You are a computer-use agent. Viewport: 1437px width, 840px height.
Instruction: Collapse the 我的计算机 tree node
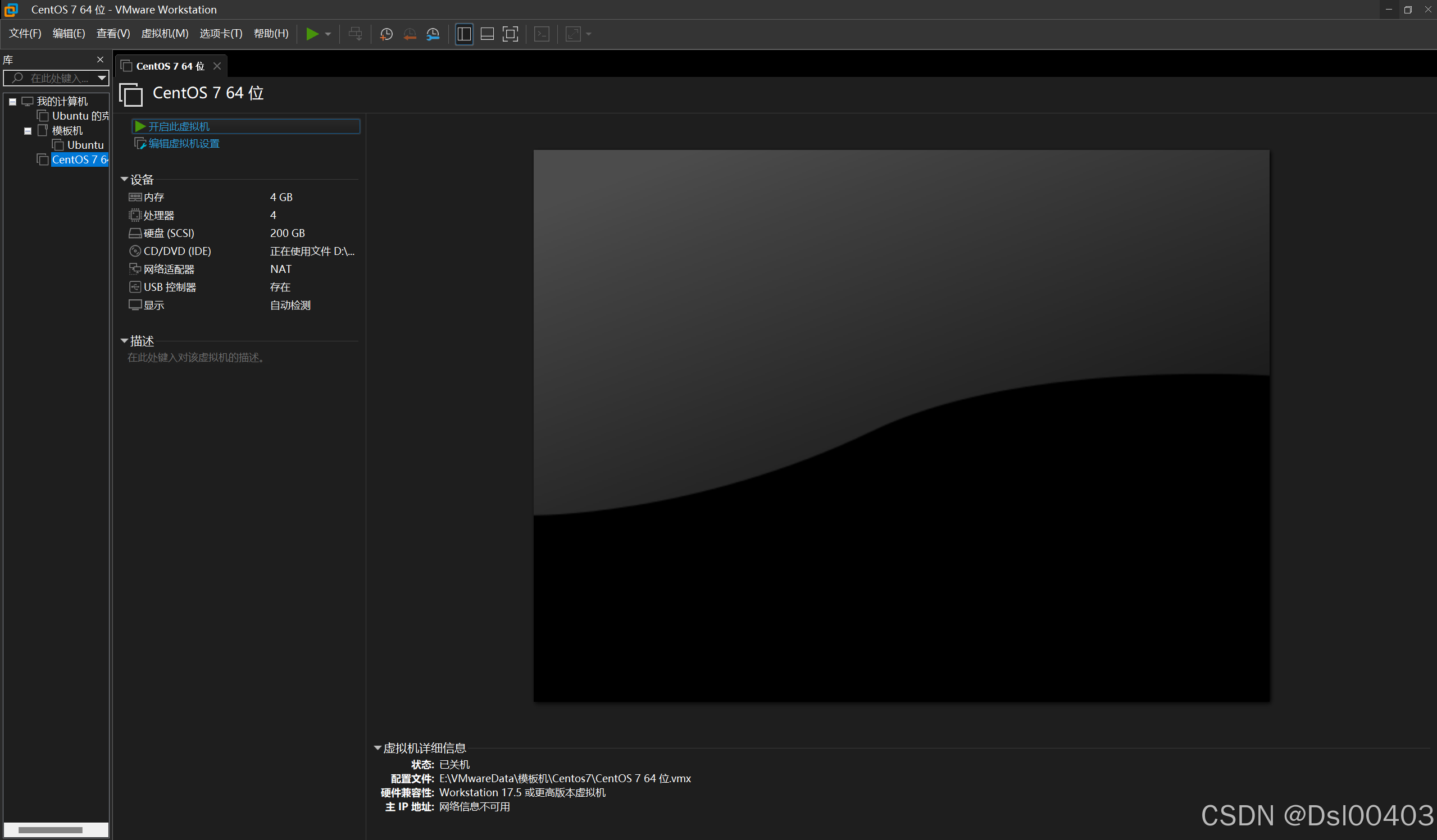12,102
